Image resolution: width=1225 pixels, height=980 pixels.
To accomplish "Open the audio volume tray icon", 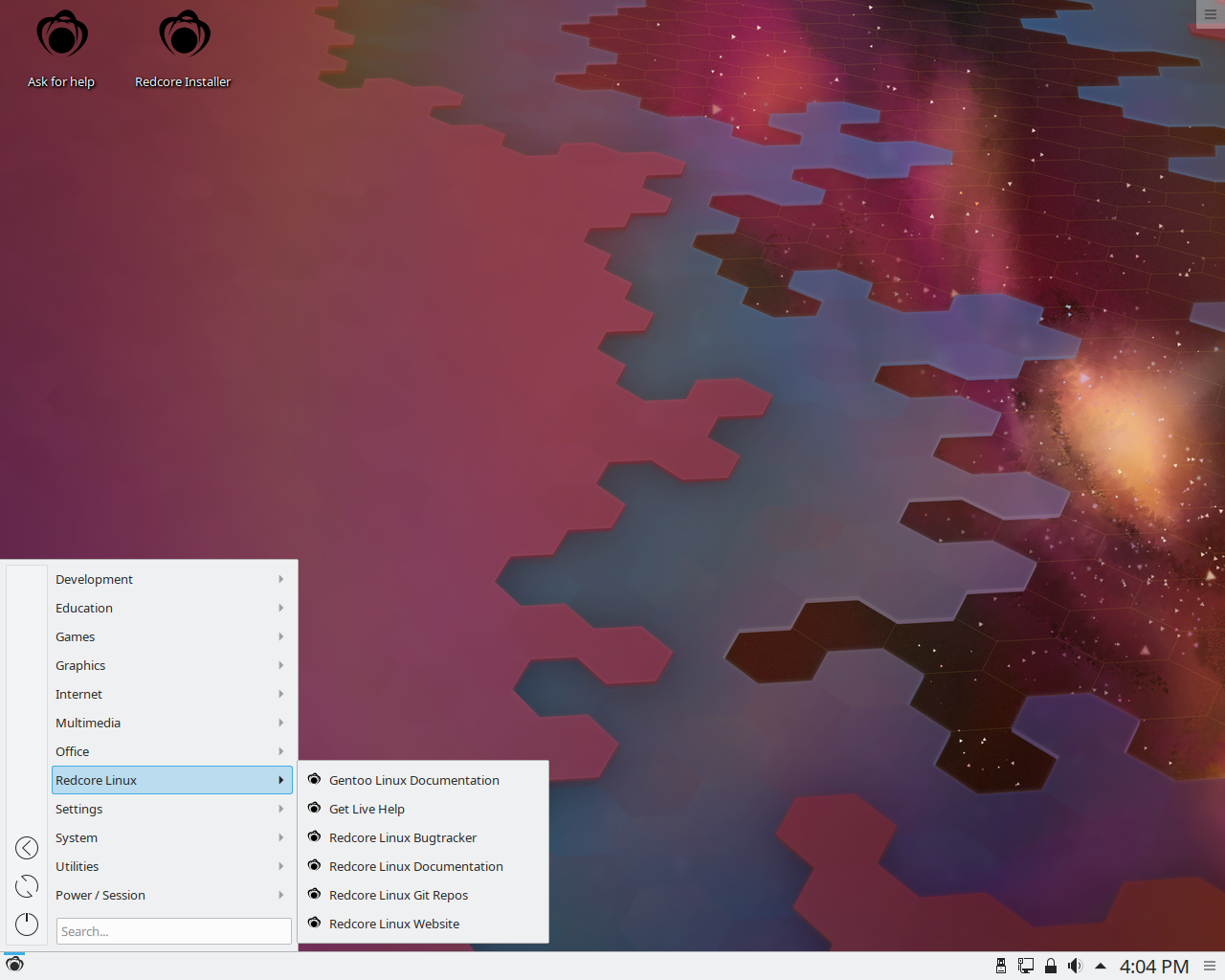I will pos(1076,966).
